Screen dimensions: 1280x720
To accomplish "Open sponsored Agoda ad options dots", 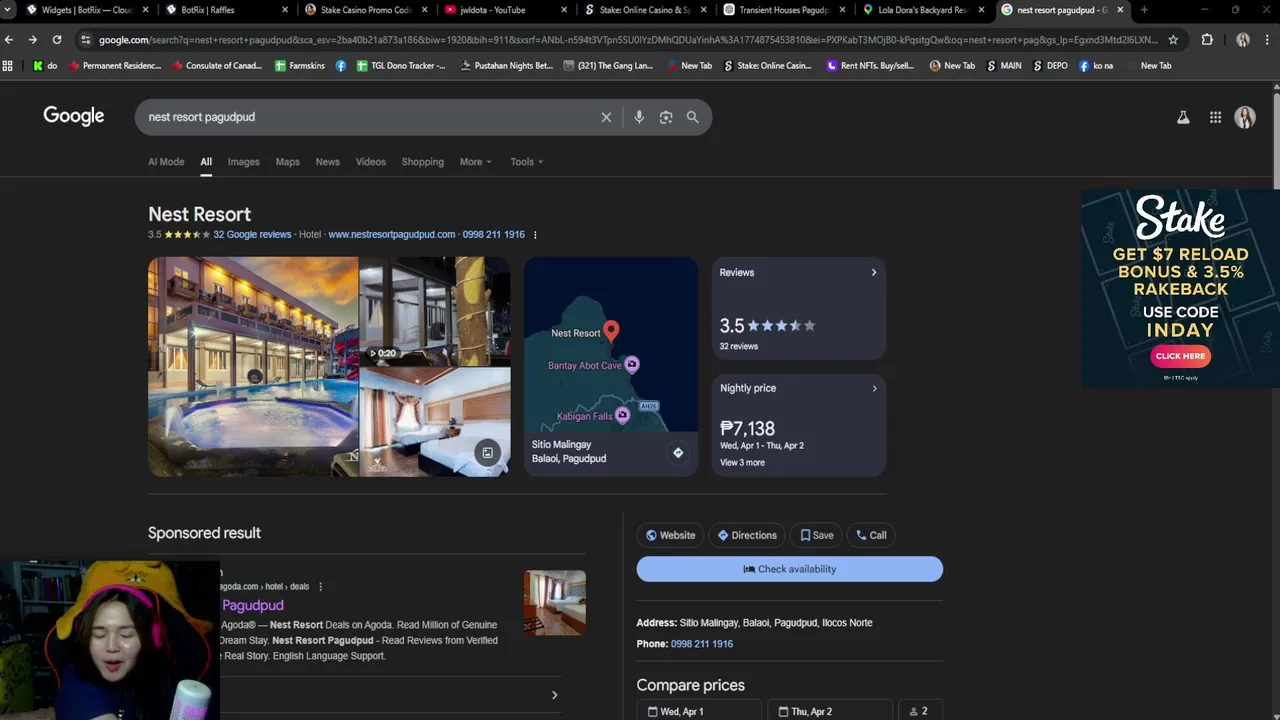I will pos(320,587).
